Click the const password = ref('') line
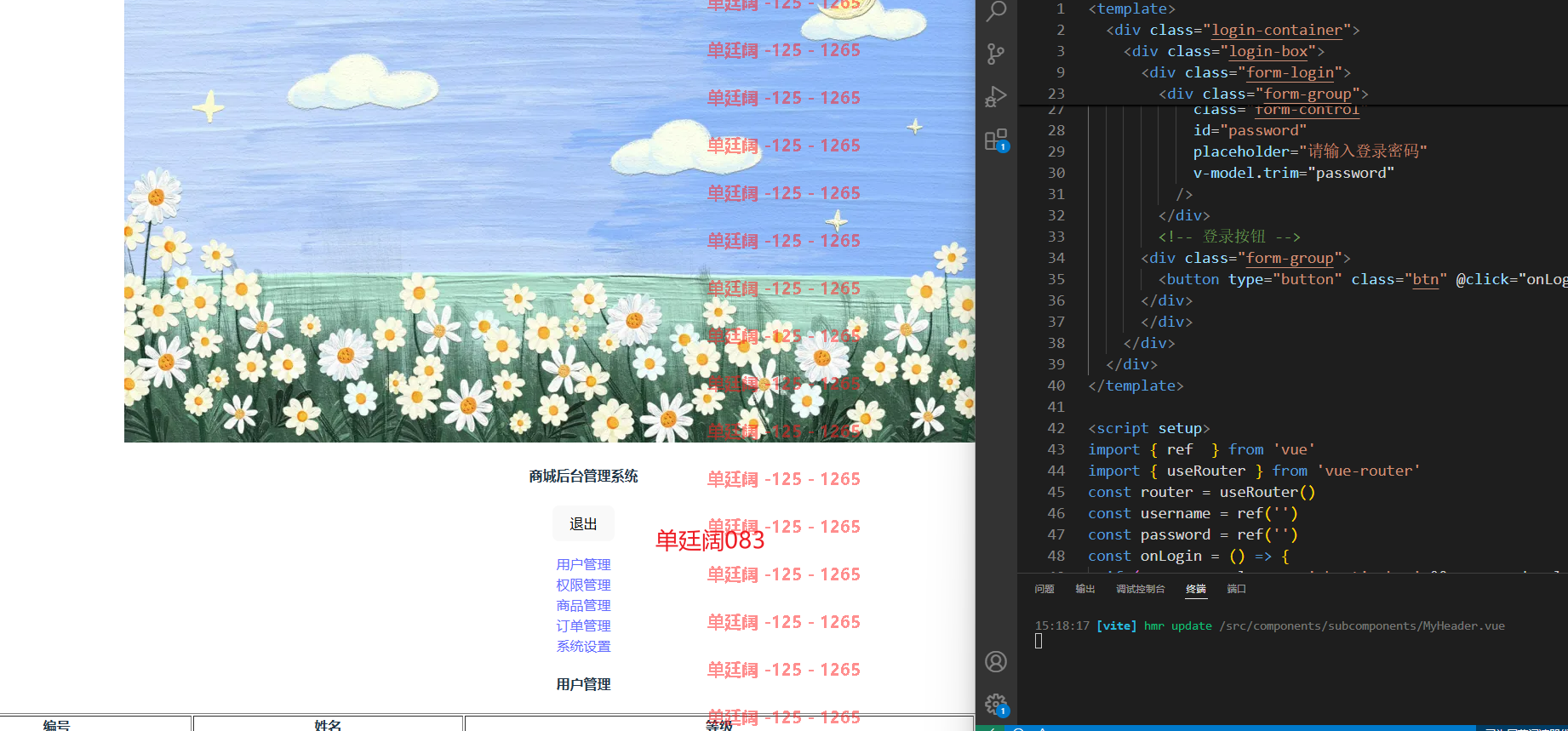 [1193, 534]
